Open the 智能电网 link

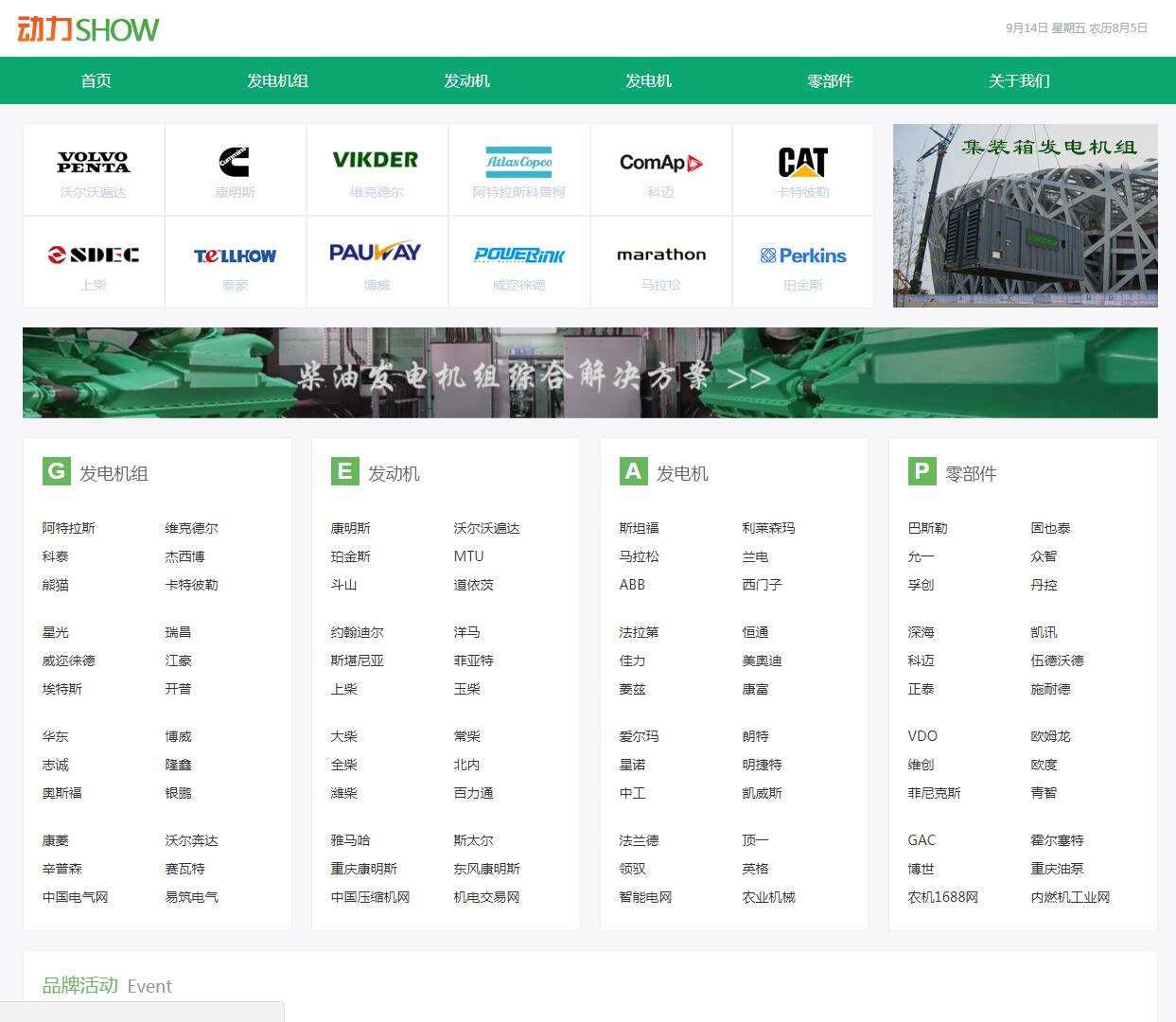pyautogui.click(x=646, y=897)
